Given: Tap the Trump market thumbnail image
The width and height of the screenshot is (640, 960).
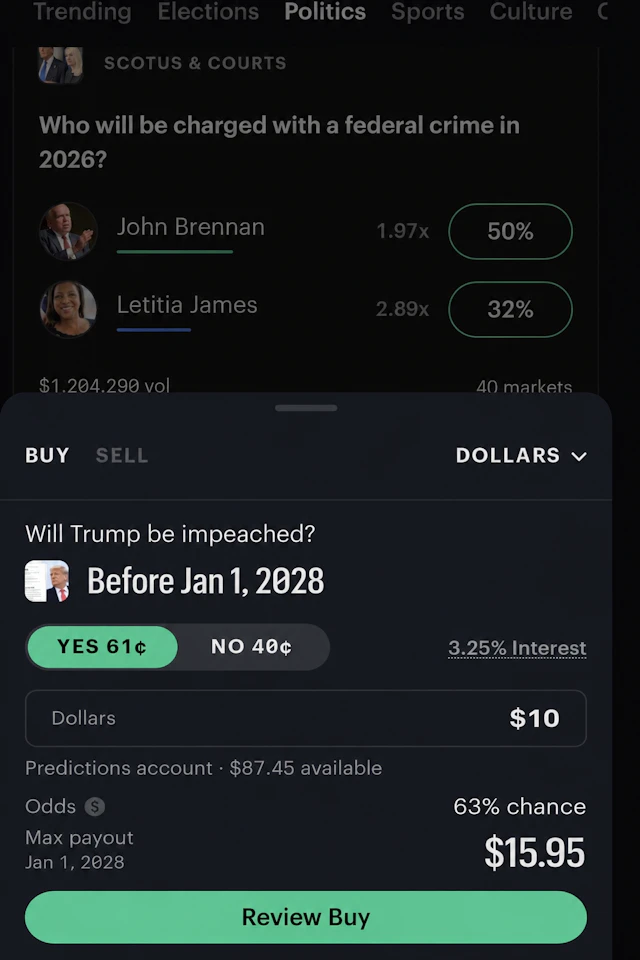Looking at the screenshot, I should tap(47, 581).
